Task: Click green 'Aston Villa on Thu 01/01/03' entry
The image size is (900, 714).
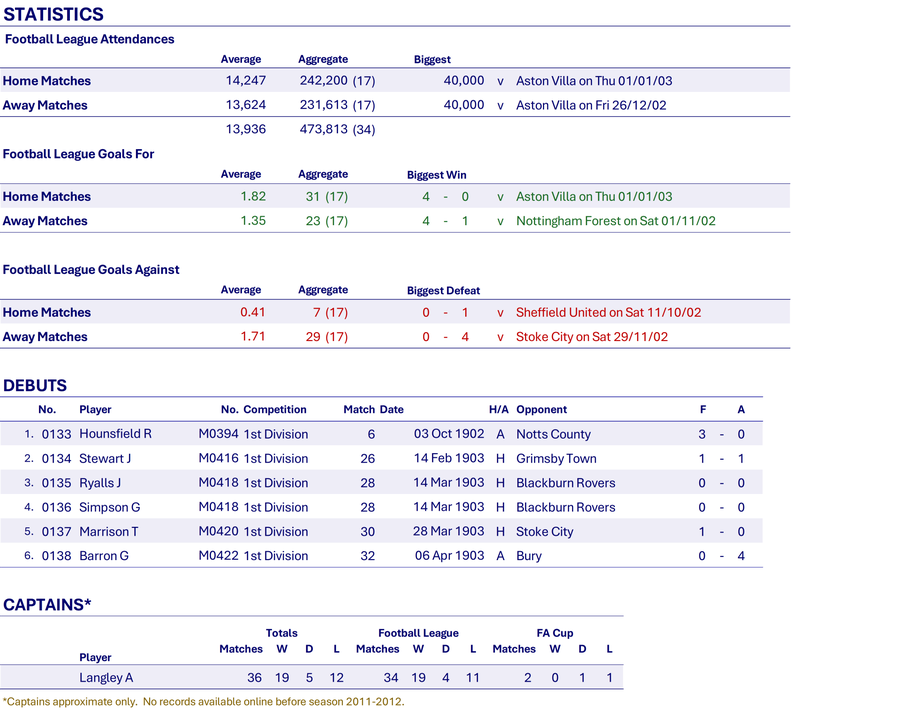Action: click(x=594, y=196)
